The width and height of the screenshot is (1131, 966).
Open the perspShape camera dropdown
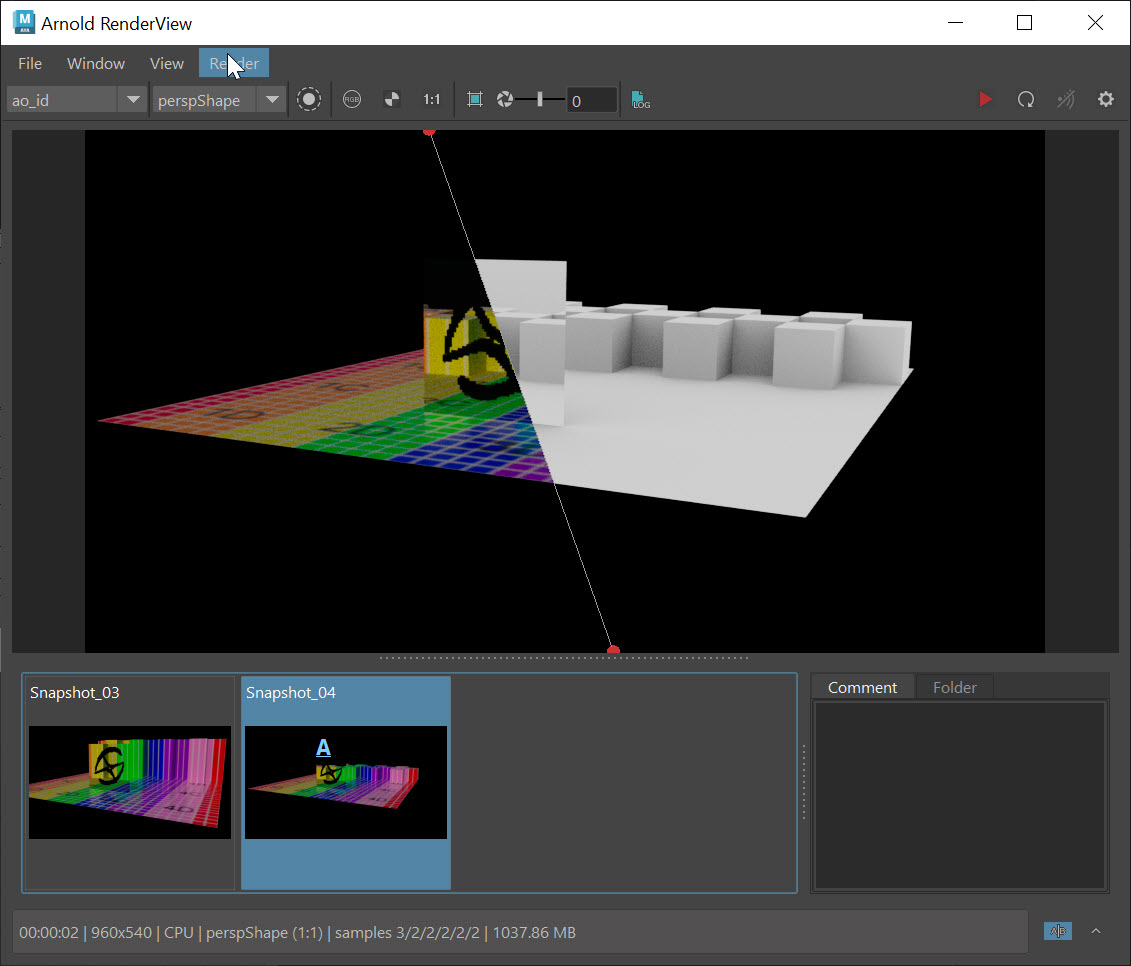[x=272, y=99]
